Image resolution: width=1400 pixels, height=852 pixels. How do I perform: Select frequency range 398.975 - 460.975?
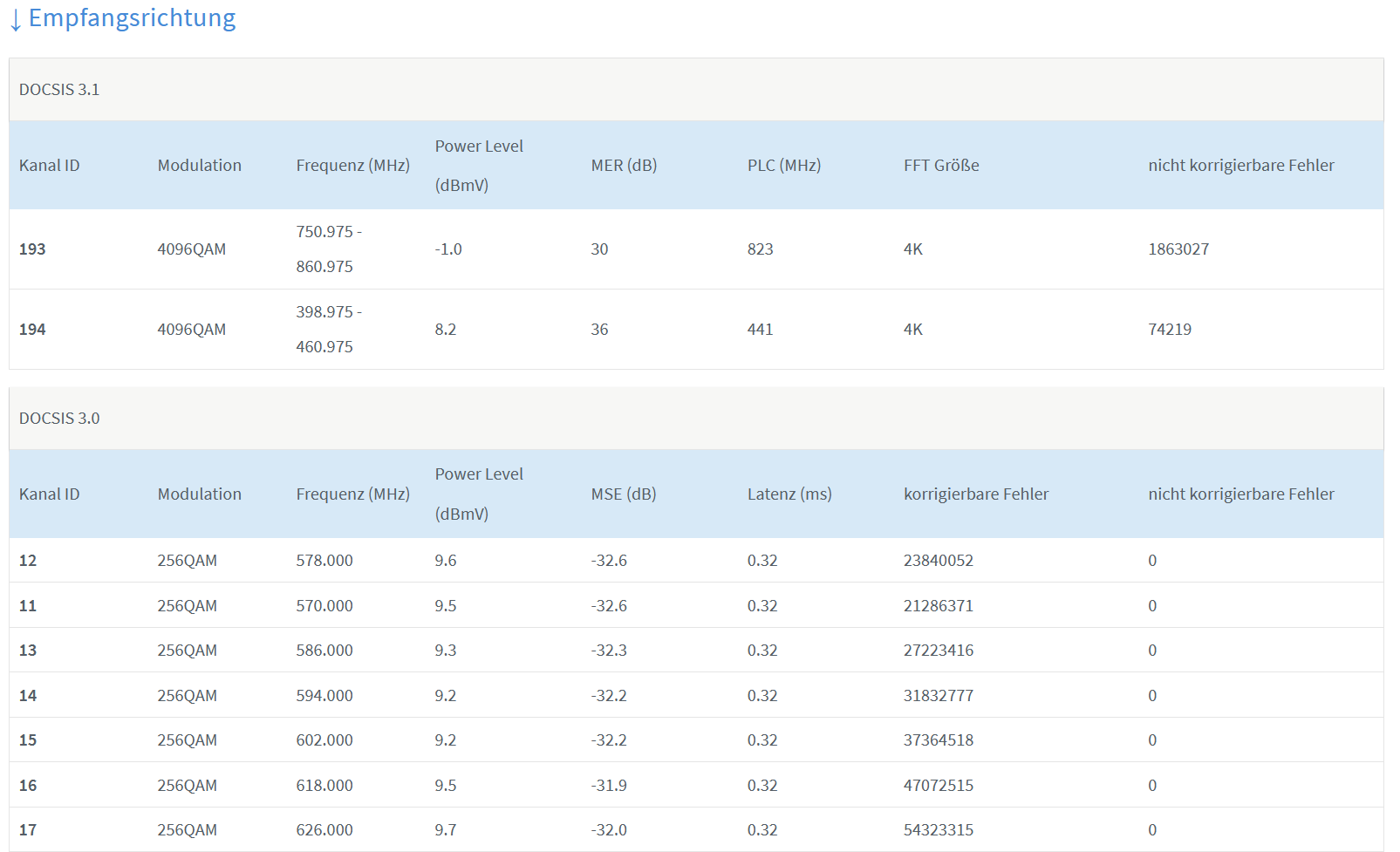(x=329, y=330)
